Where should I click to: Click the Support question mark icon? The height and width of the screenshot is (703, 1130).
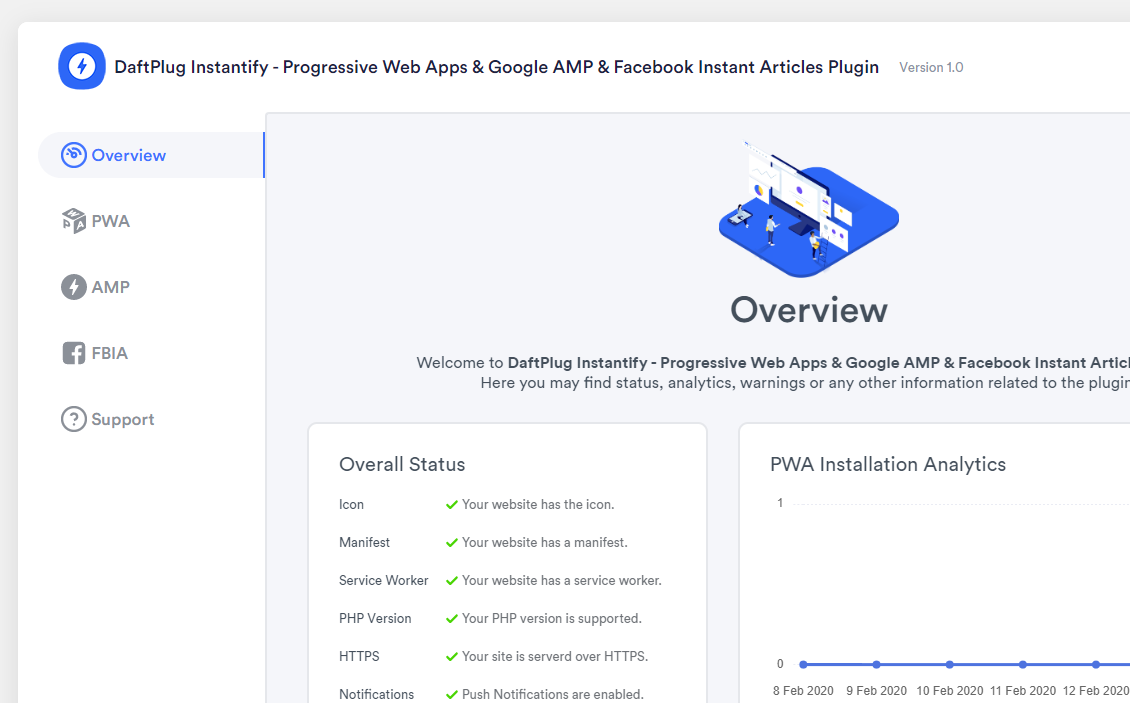74,419
